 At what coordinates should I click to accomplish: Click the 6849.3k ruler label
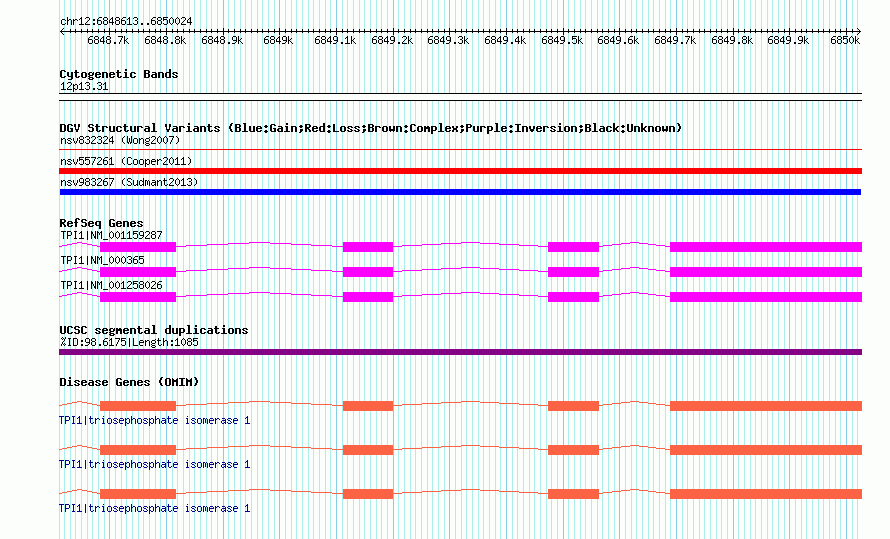point(448,40)
